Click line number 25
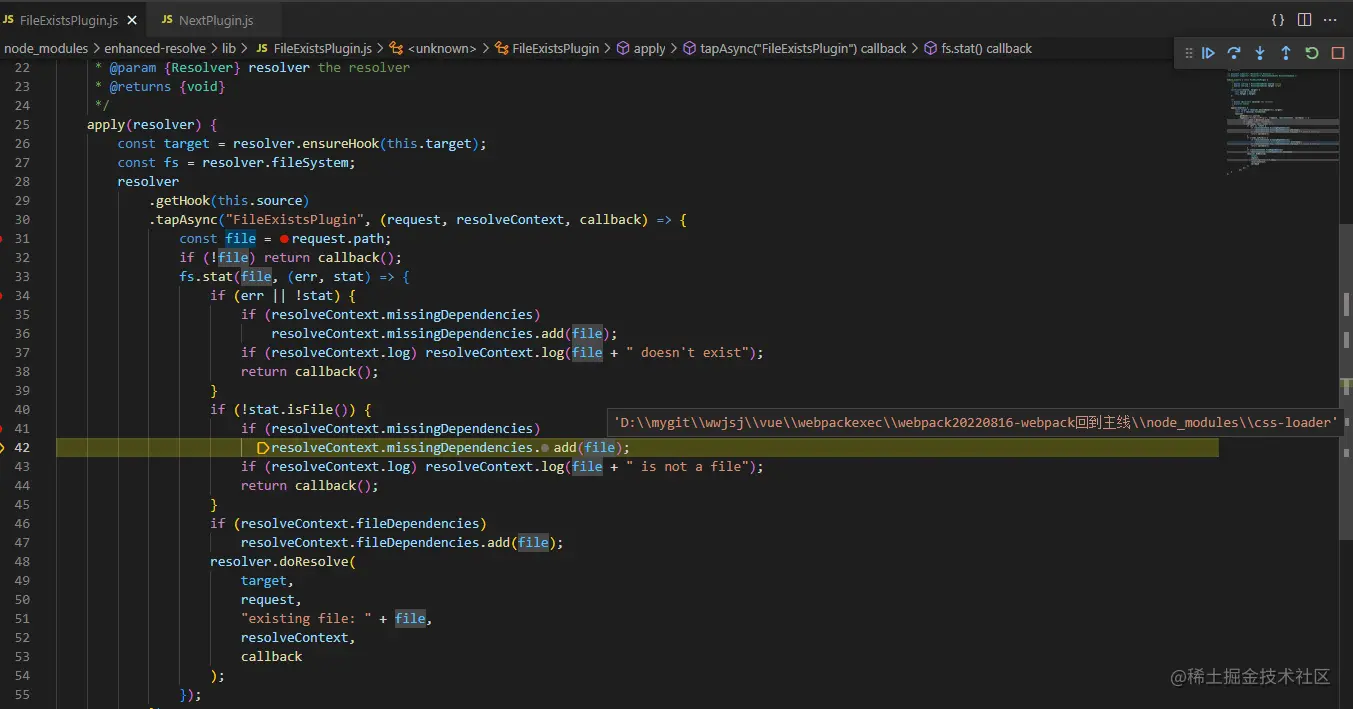This screenshot has width=1353, height=709. point(22,125)
